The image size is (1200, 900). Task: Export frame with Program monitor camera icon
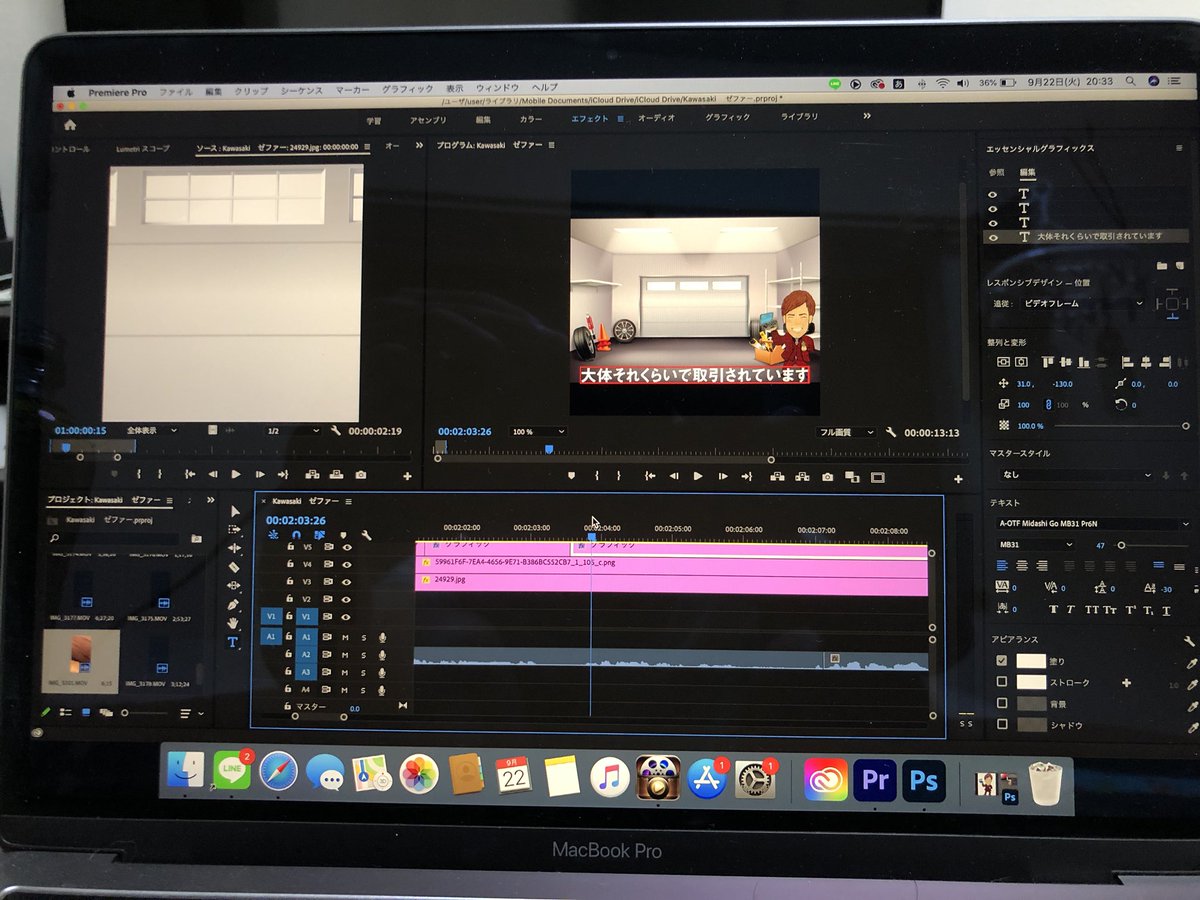pyautogui.click(x=827, y=477)
